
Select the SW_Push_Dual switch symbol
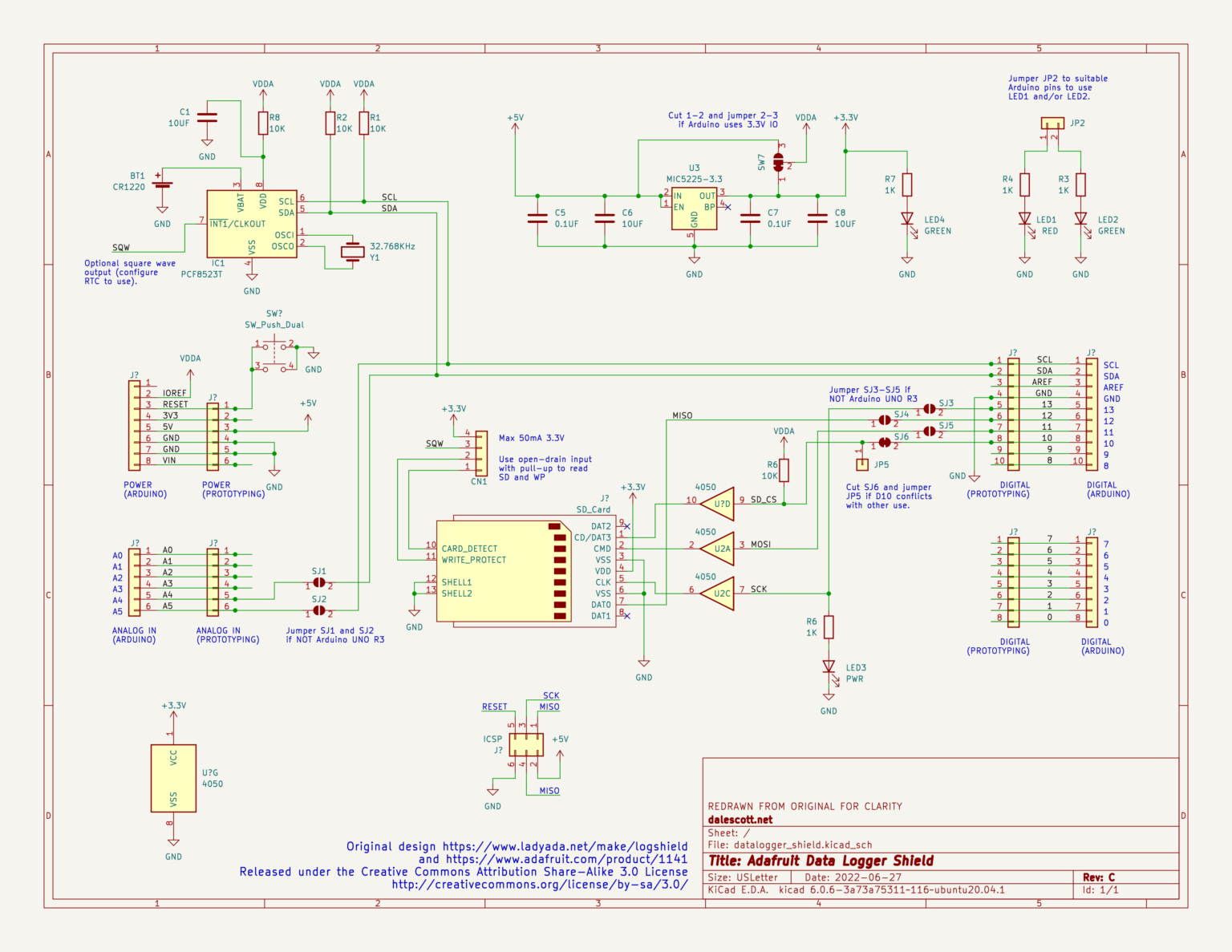click(273, 353)
